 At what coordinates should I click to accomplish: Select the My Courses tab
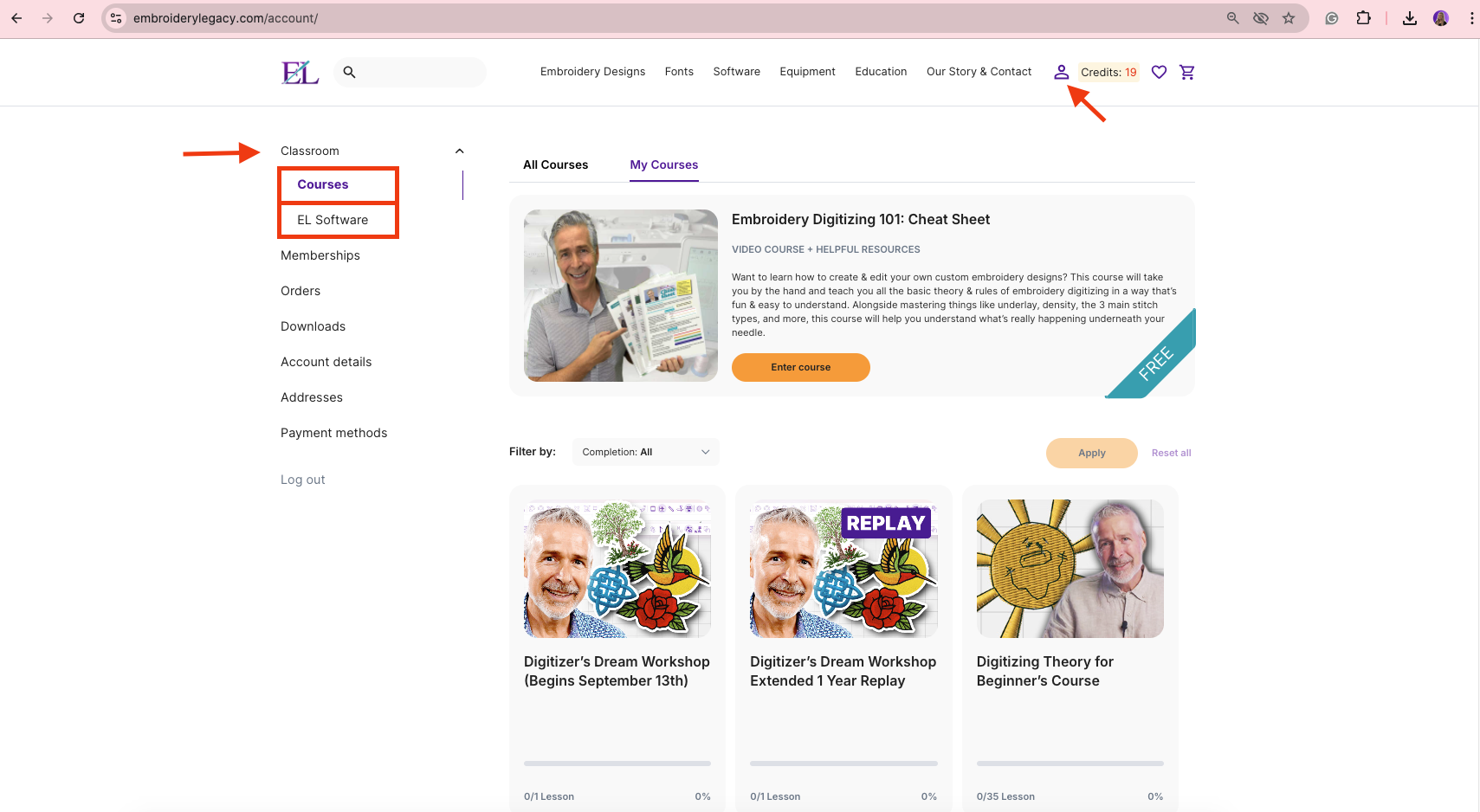664,164
